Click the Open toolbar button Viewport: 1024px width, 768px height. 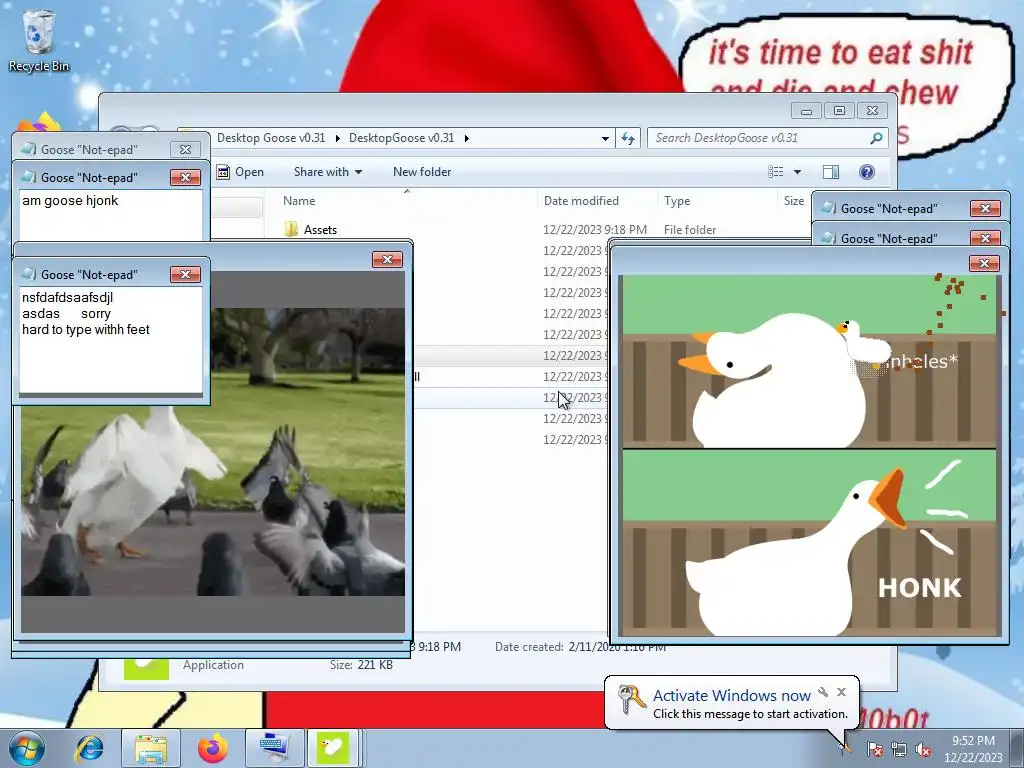coord(240,172)
